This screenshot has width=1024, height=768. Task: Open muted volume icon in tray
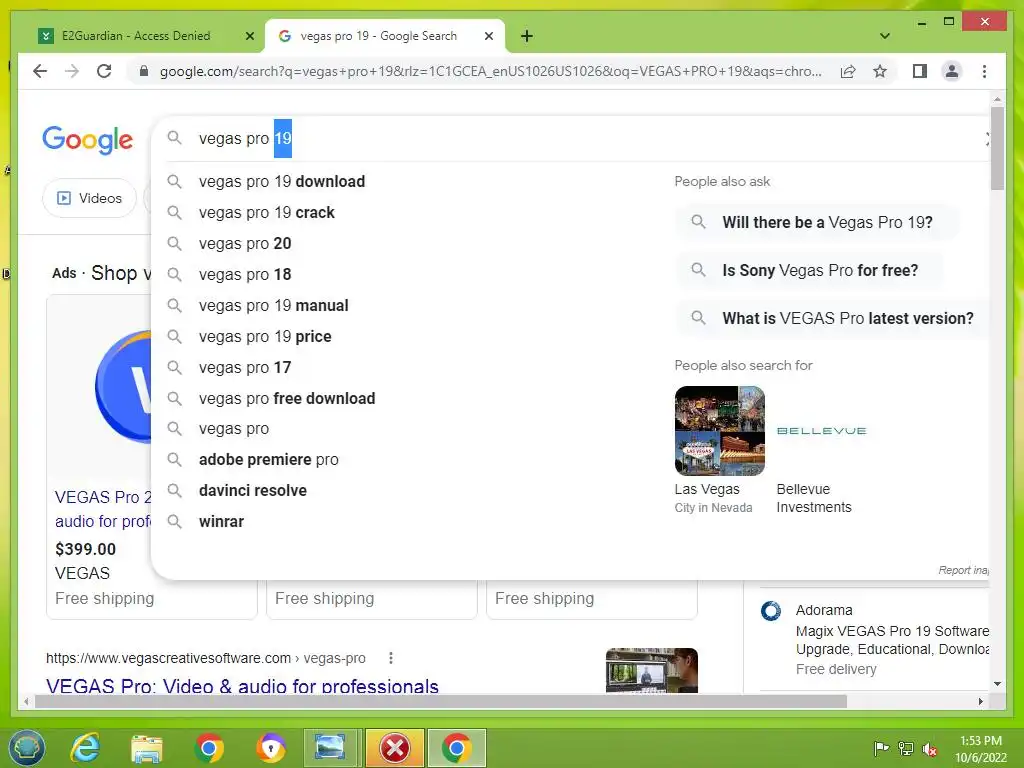click(x=930, y=749)
